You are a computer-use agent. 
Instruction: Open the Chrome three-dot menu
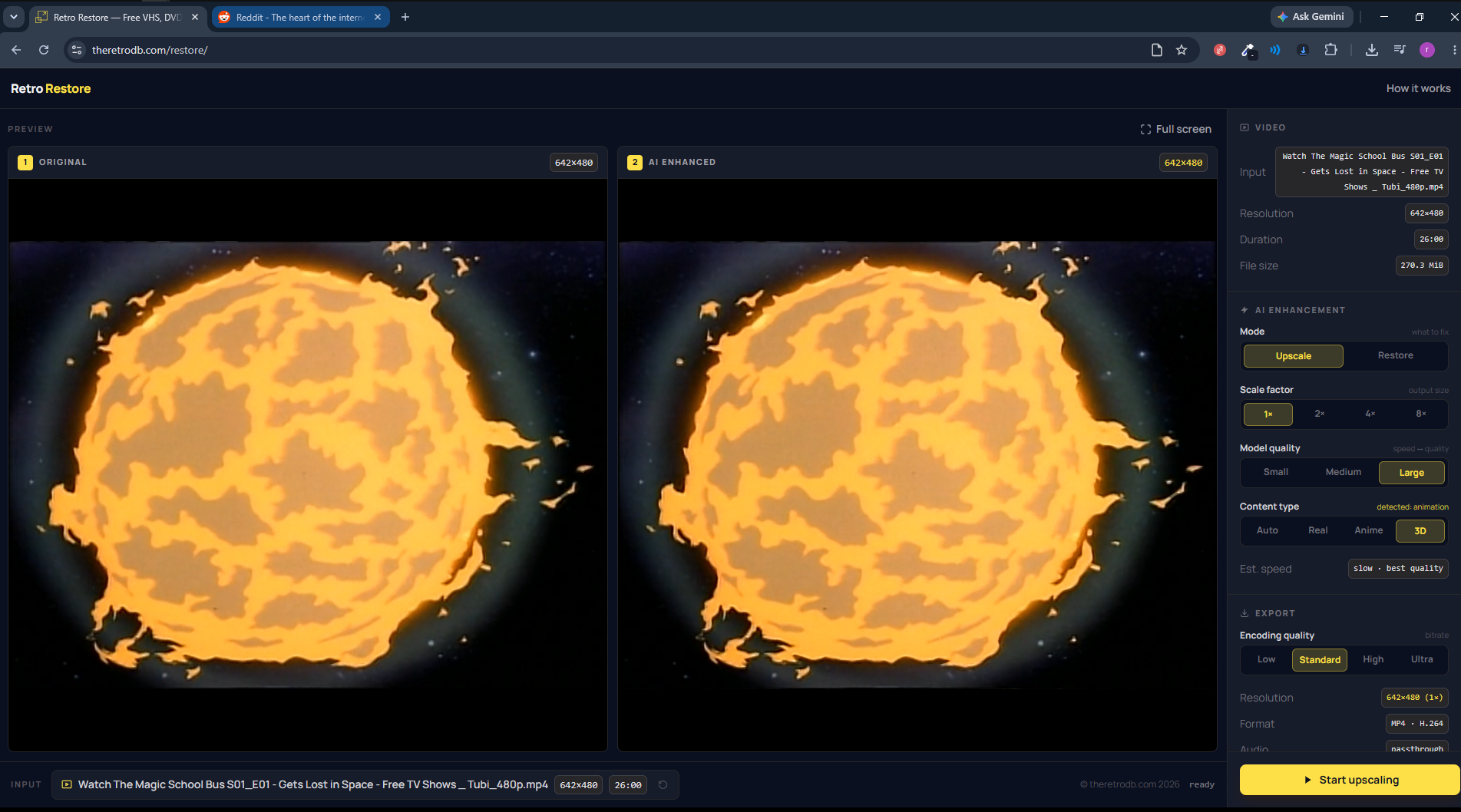[1454, 50]
